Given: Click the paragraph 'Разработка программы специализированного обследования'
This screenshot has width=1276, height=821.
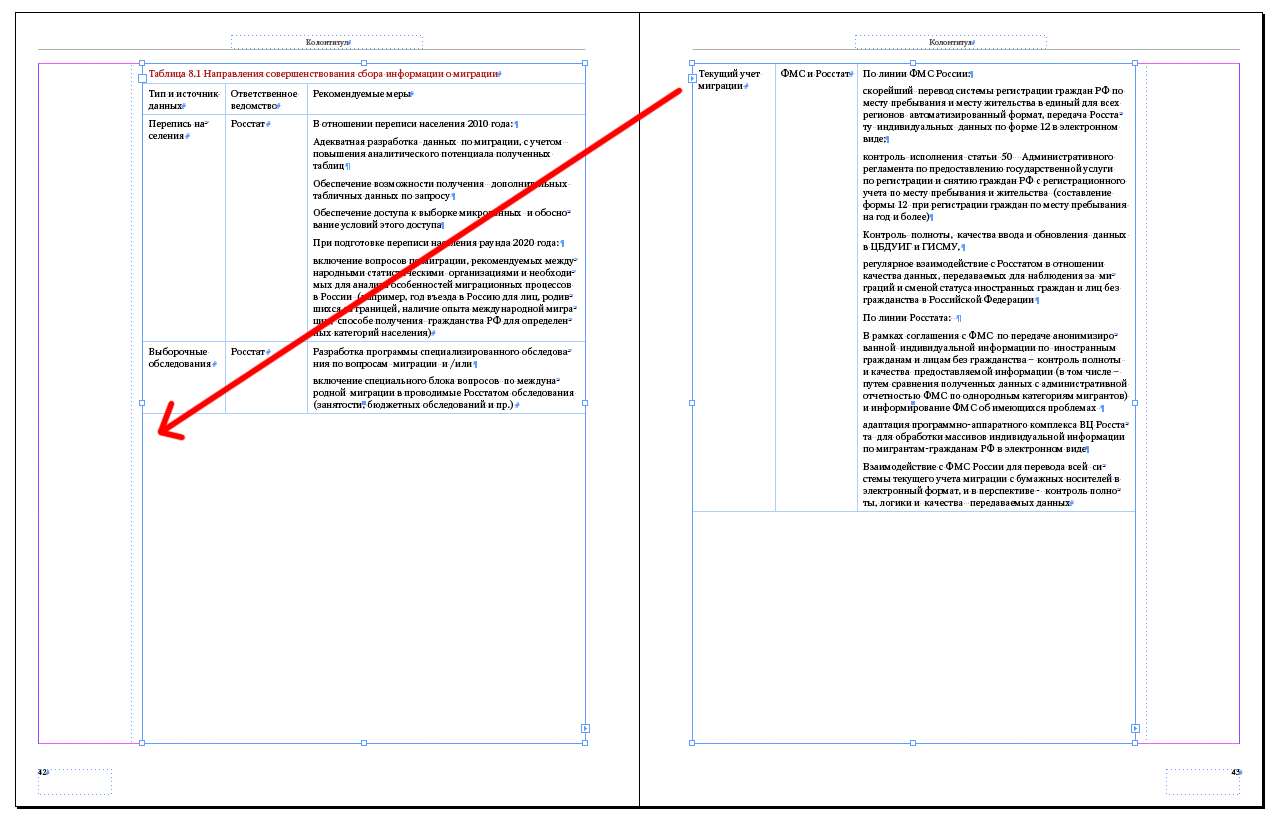Looking at the screenshot, I should coord(441,358).
